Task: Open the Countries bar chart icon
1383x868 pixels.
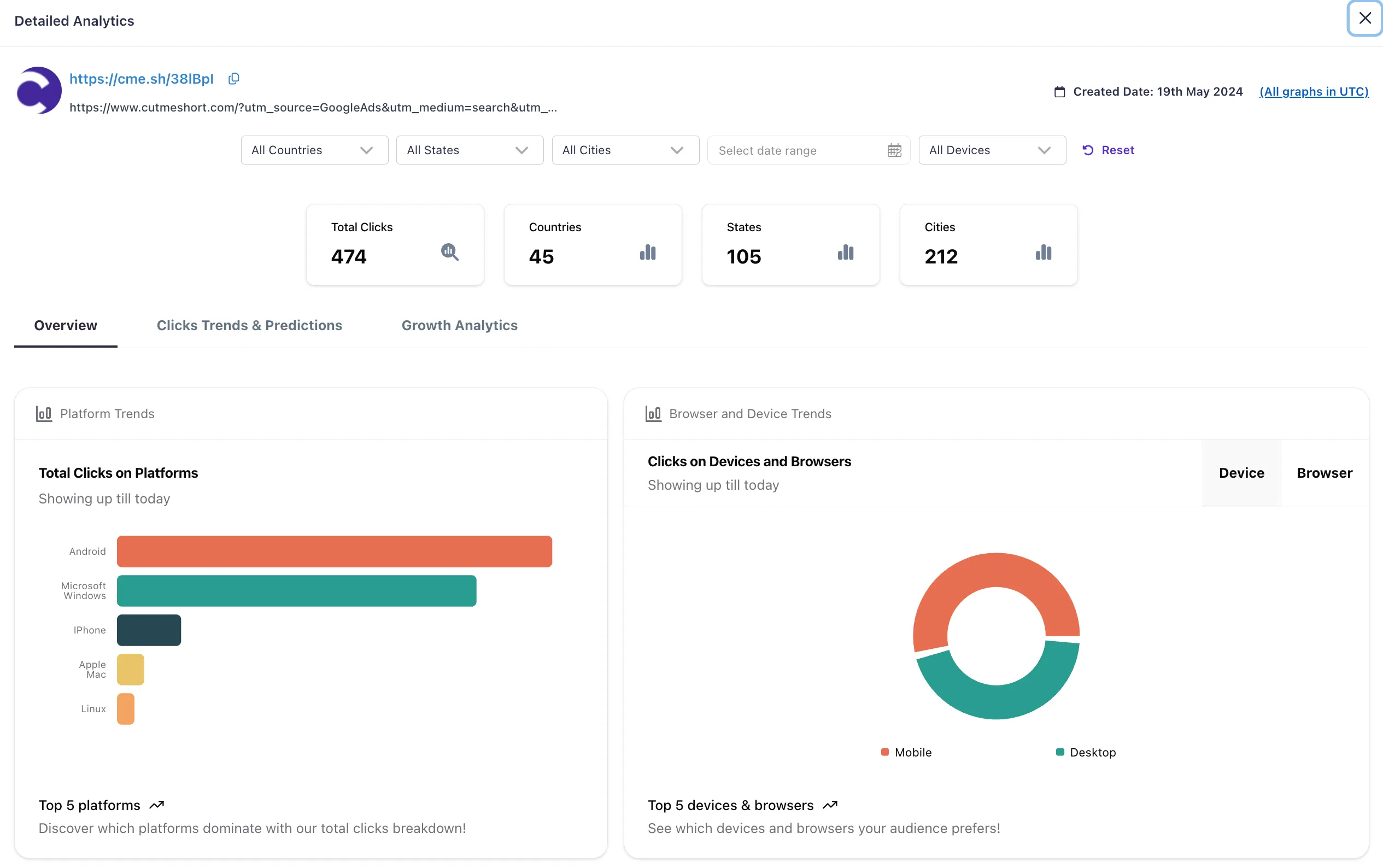Action: click(x=648, y=253)
